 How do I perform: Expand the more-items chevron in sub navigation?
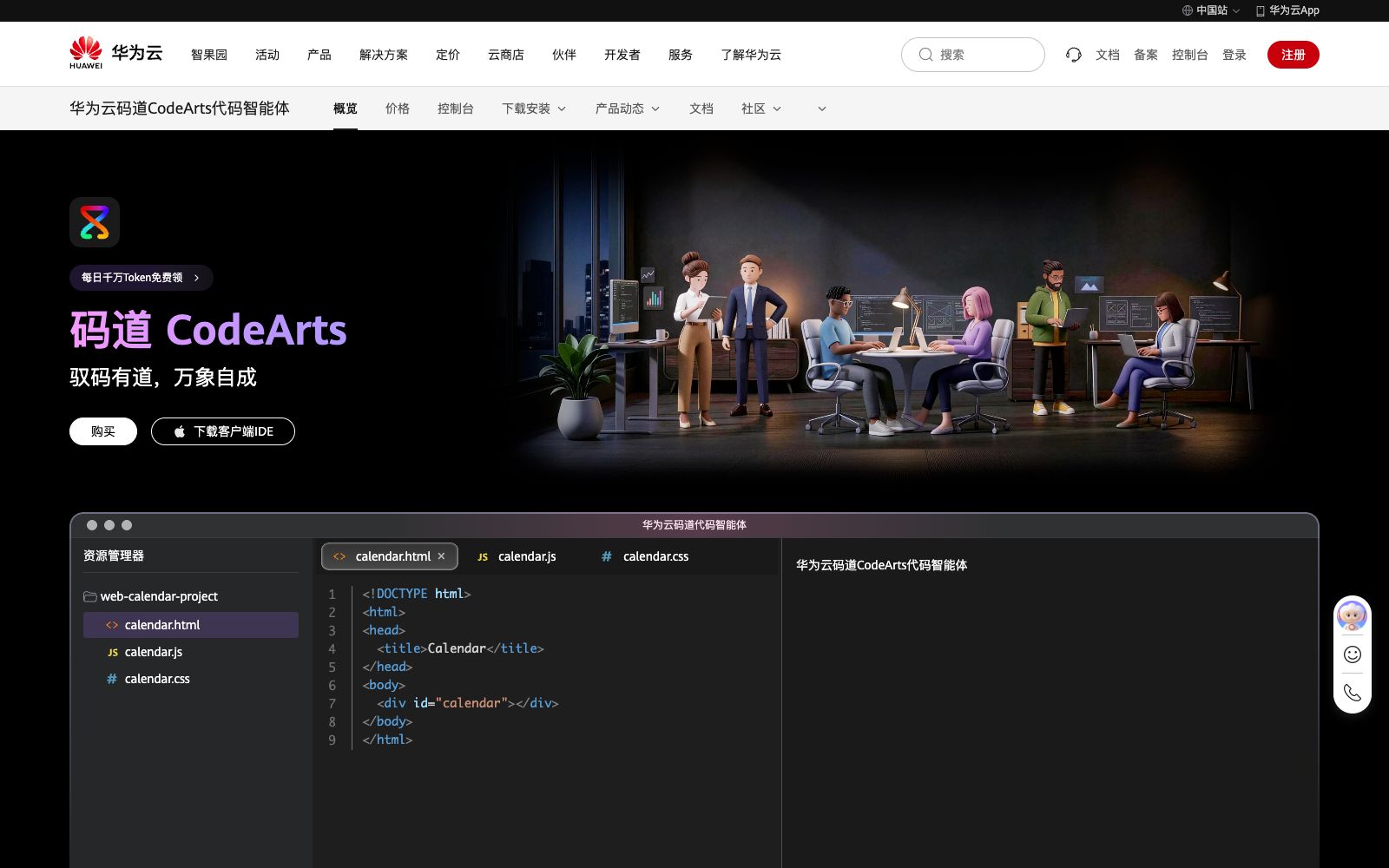(822, 108)
